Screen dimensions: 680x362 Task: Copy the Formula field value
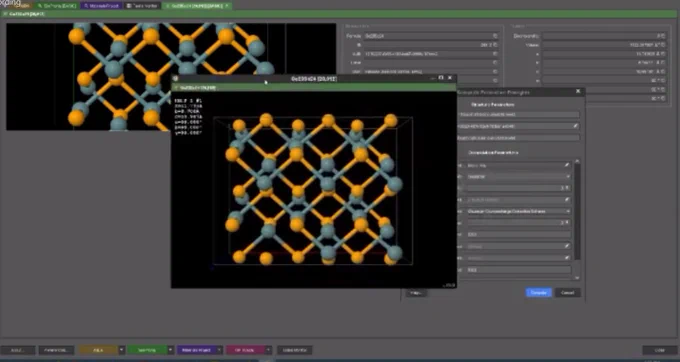495,36
